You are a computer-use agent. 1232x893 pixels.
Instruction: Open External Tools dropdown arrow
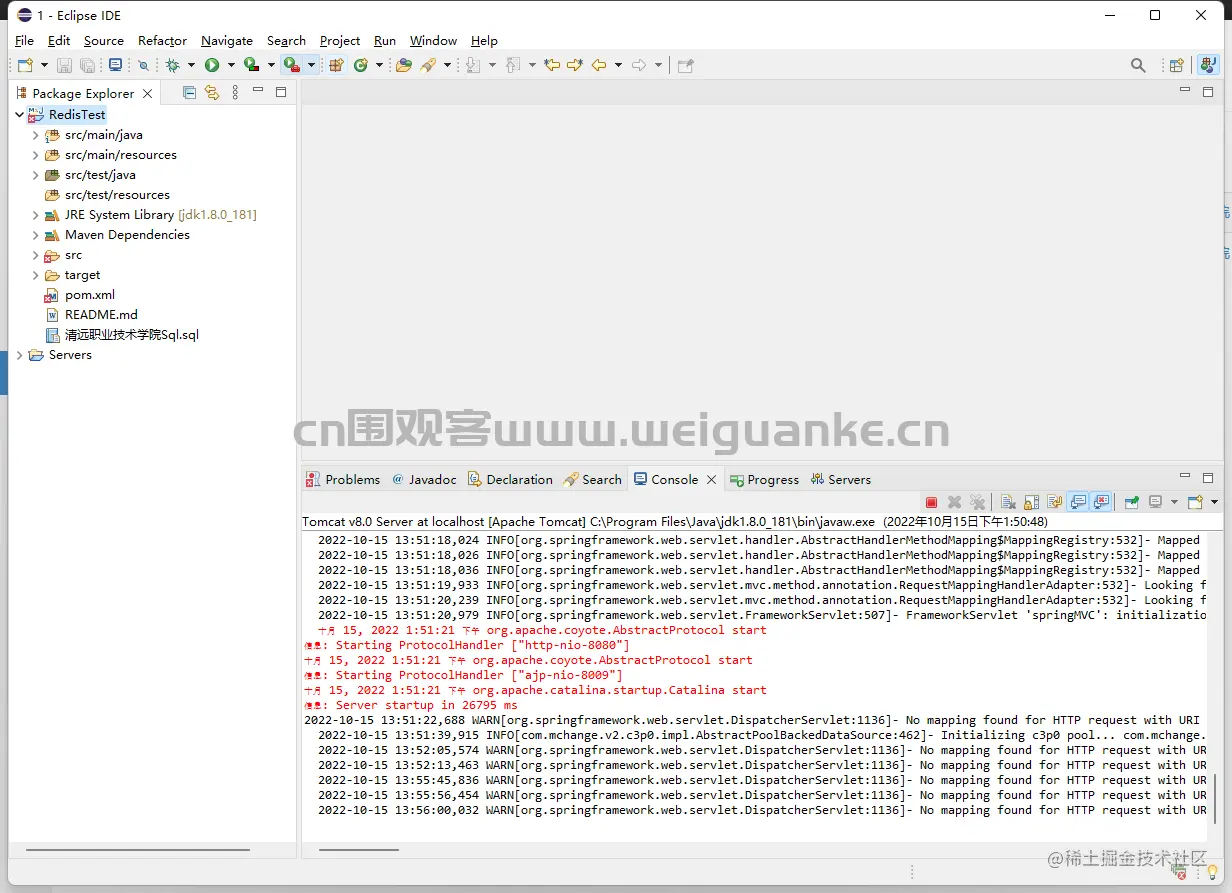(311, 65)
